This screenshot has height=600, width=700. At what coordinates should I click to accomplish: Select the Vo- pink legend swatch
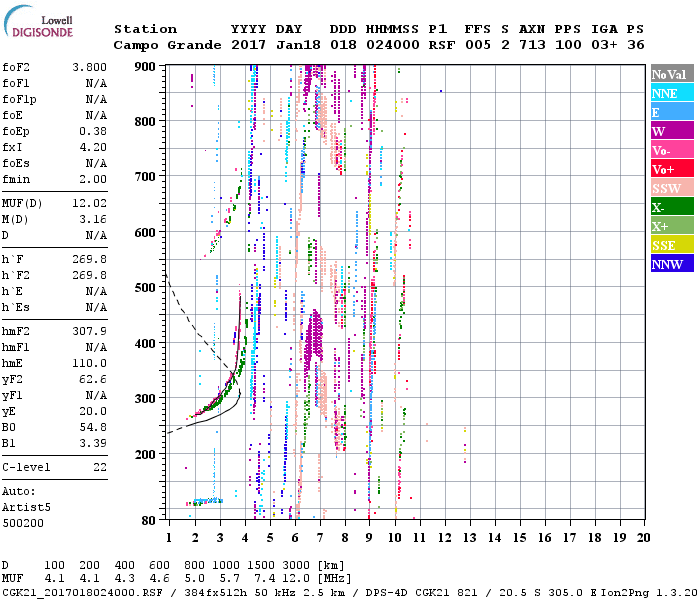pos(672,150)
